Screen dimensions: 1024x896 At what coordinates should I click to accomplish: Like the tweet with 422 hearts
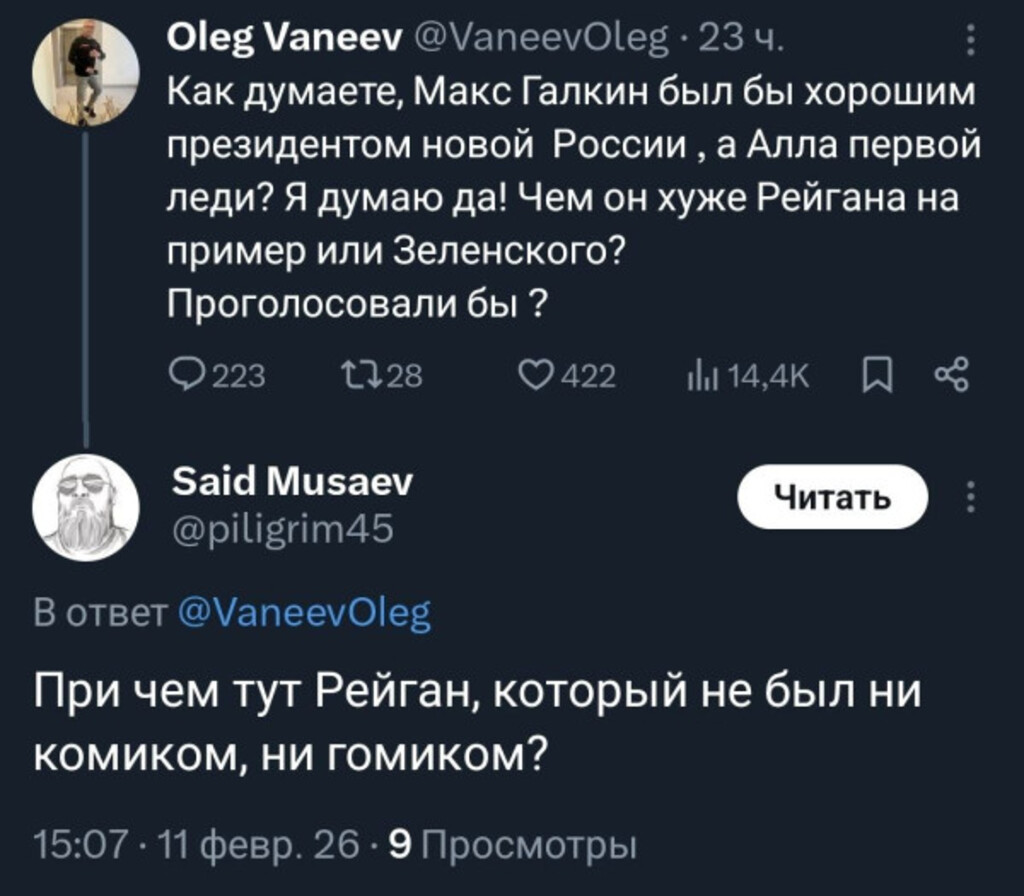tap(537, 375)
